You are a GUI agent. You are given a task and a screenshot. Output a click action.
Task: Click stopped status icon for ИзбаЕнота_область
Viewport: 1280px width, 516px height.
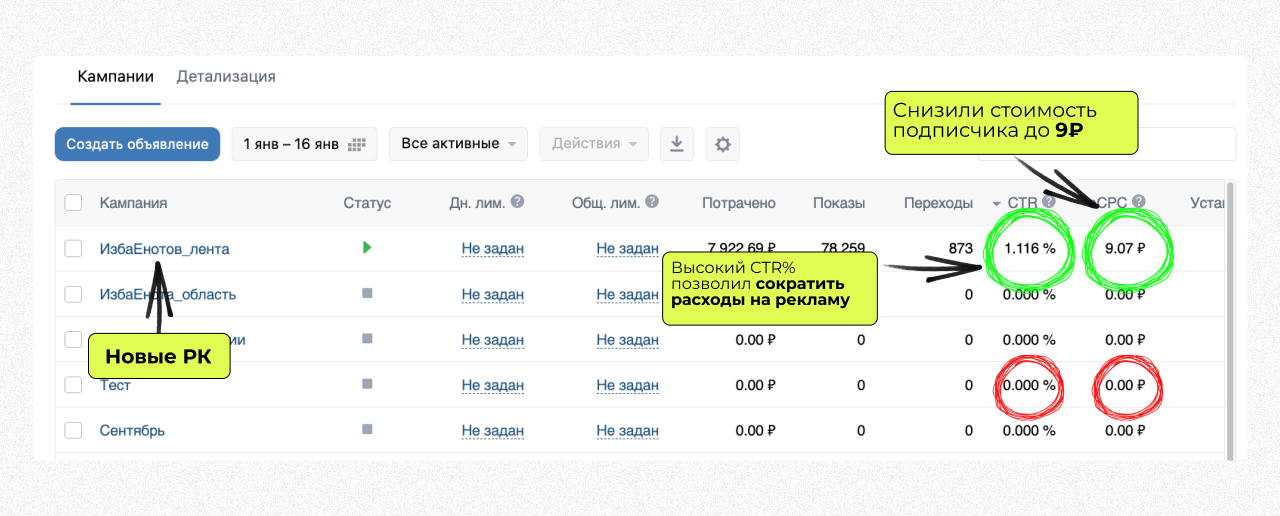click(x=367, y=294)
